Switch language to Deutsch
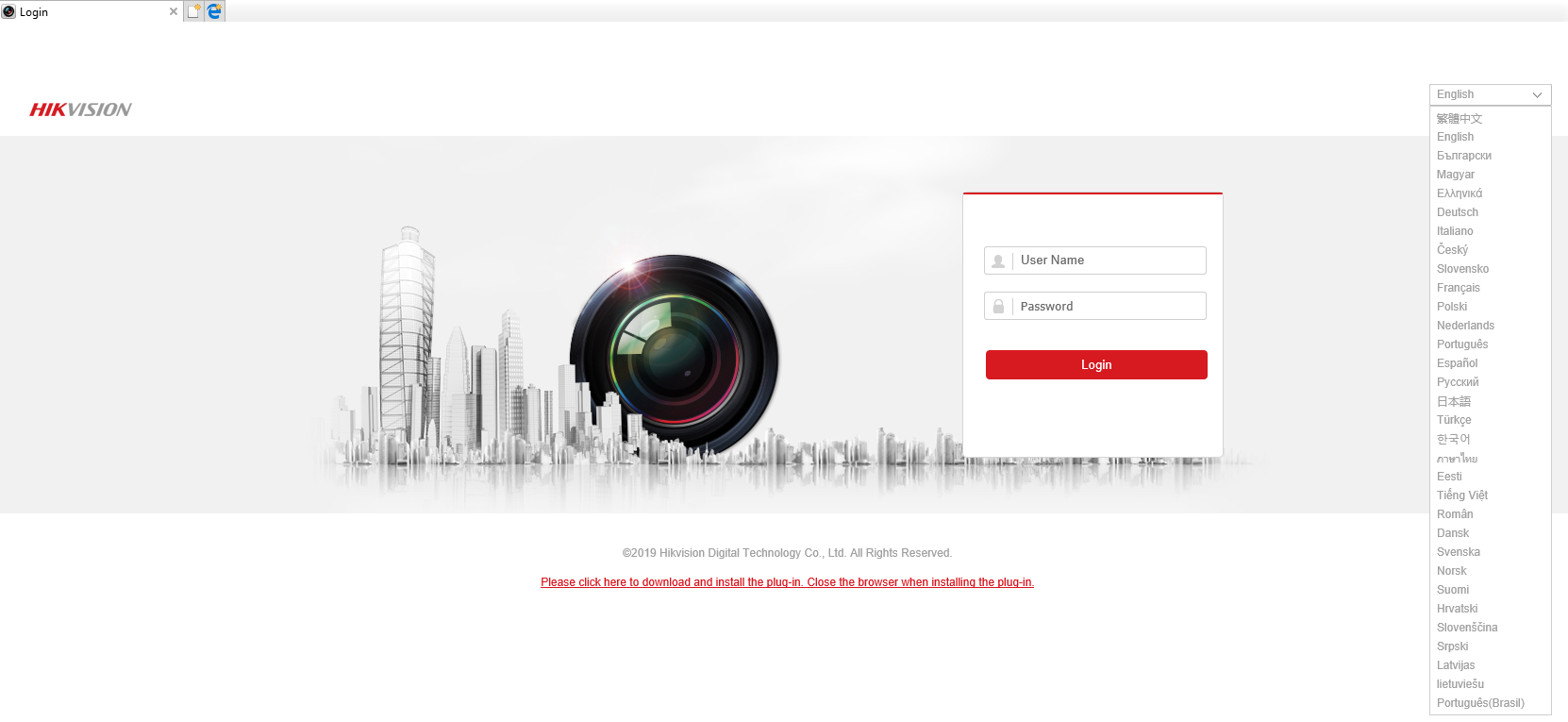This screenshot has width=1568, height=722. pyautogui.click(x=1458, y=212)
